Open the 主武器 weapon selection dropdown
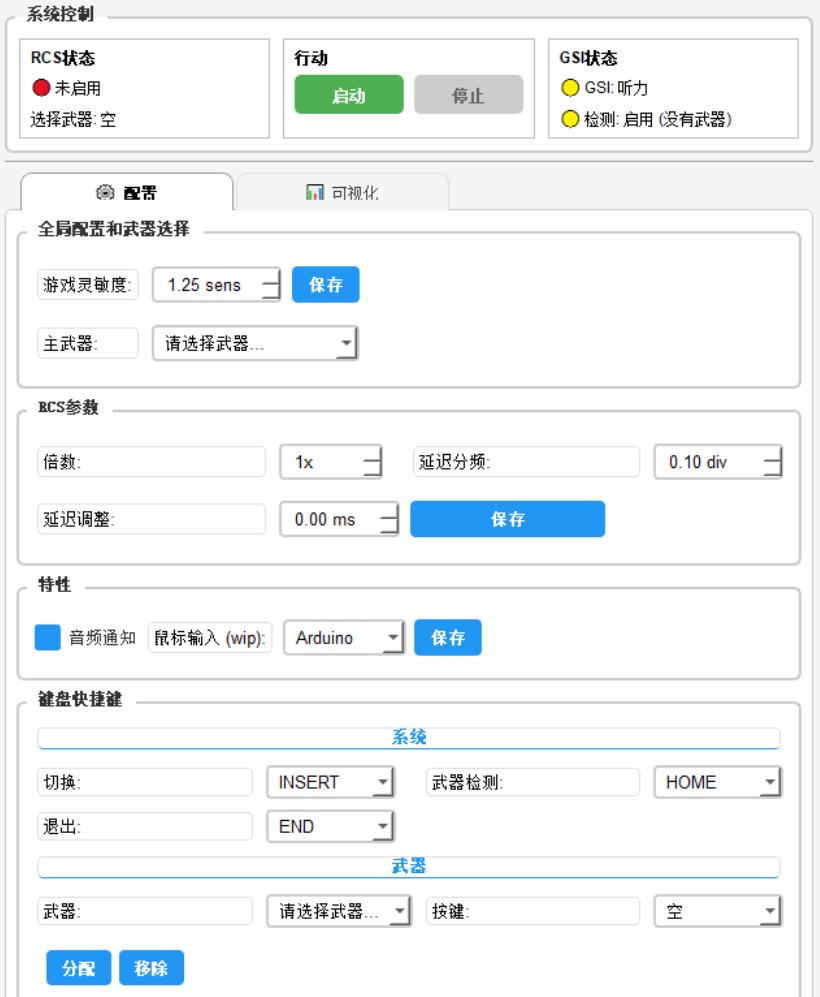 coord(254,344)
